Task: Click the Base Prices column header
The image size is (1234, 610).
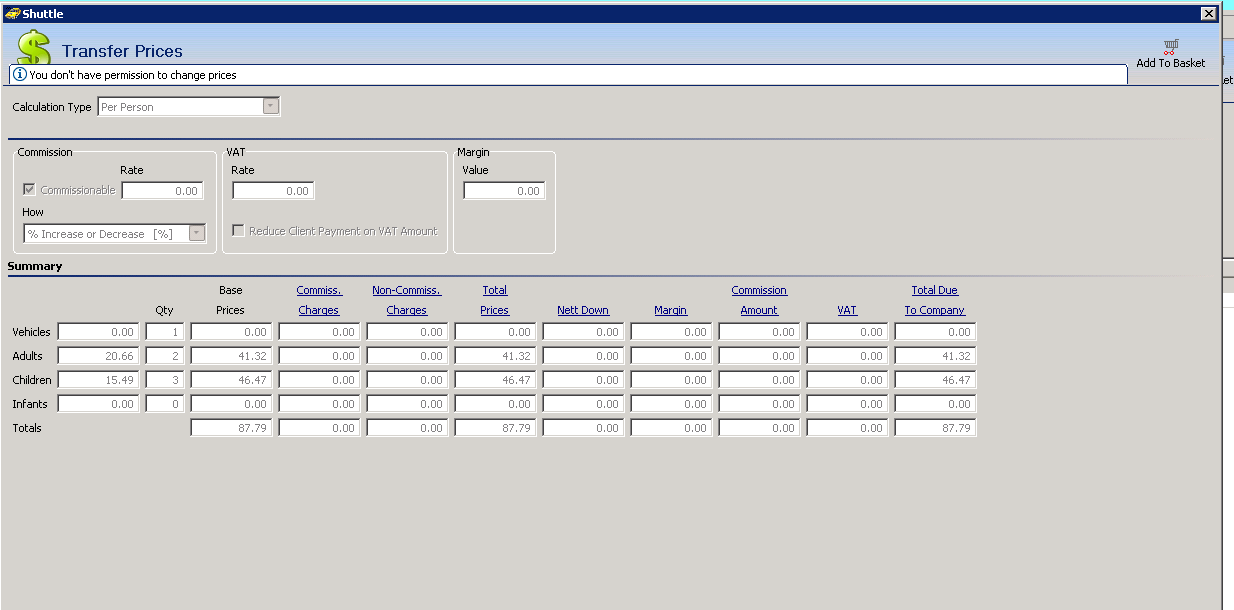Action: (x=231, y=300)
